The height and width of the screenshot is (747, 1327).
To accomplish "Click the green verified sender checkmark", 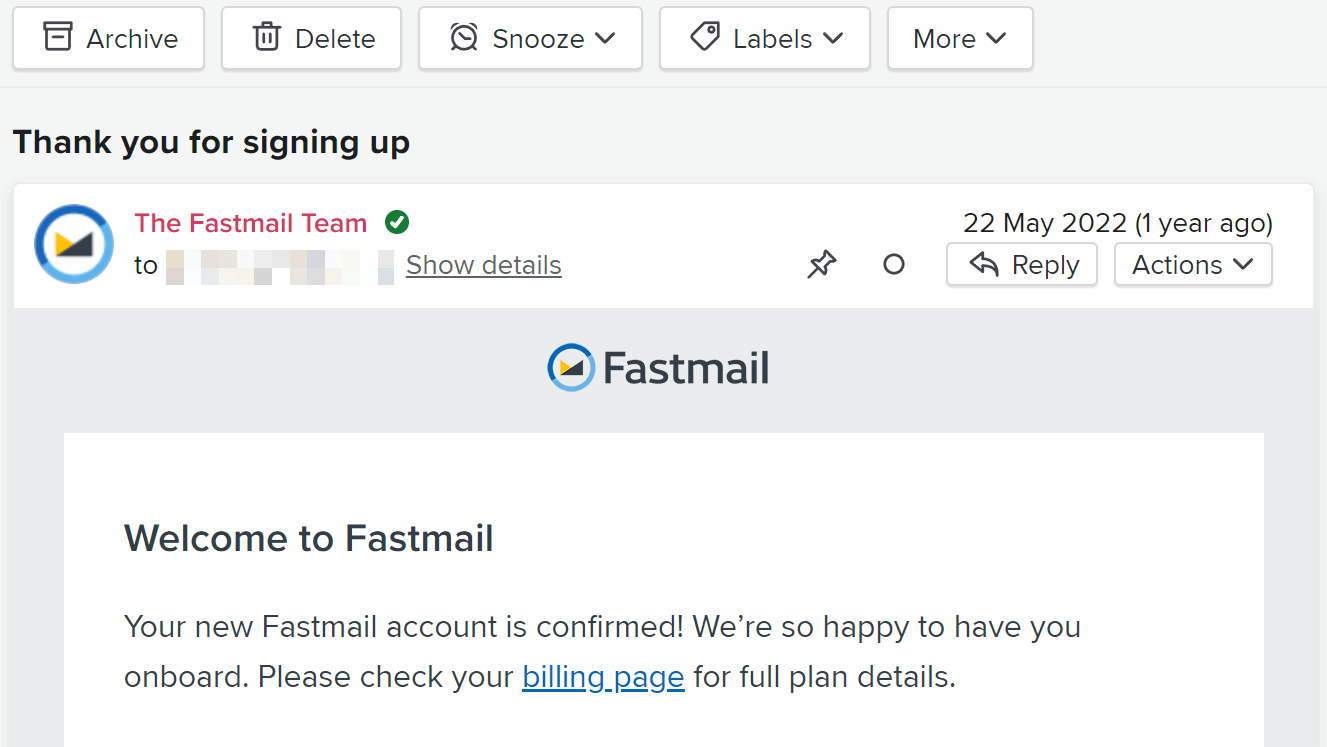I will (x=397, y=222).
